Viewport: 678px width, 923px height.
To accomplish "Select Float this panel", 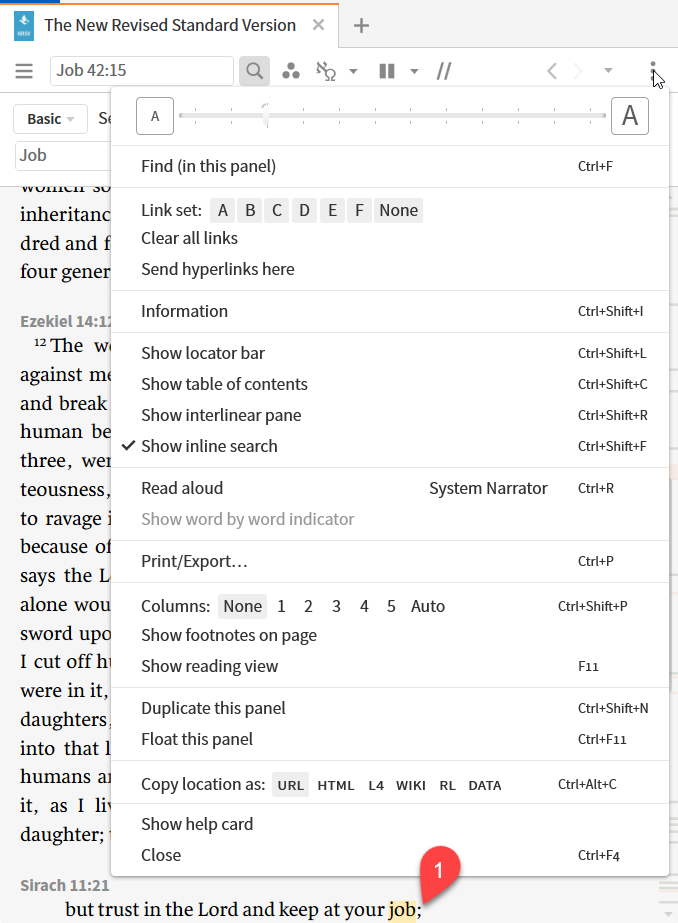I will 390,739.
